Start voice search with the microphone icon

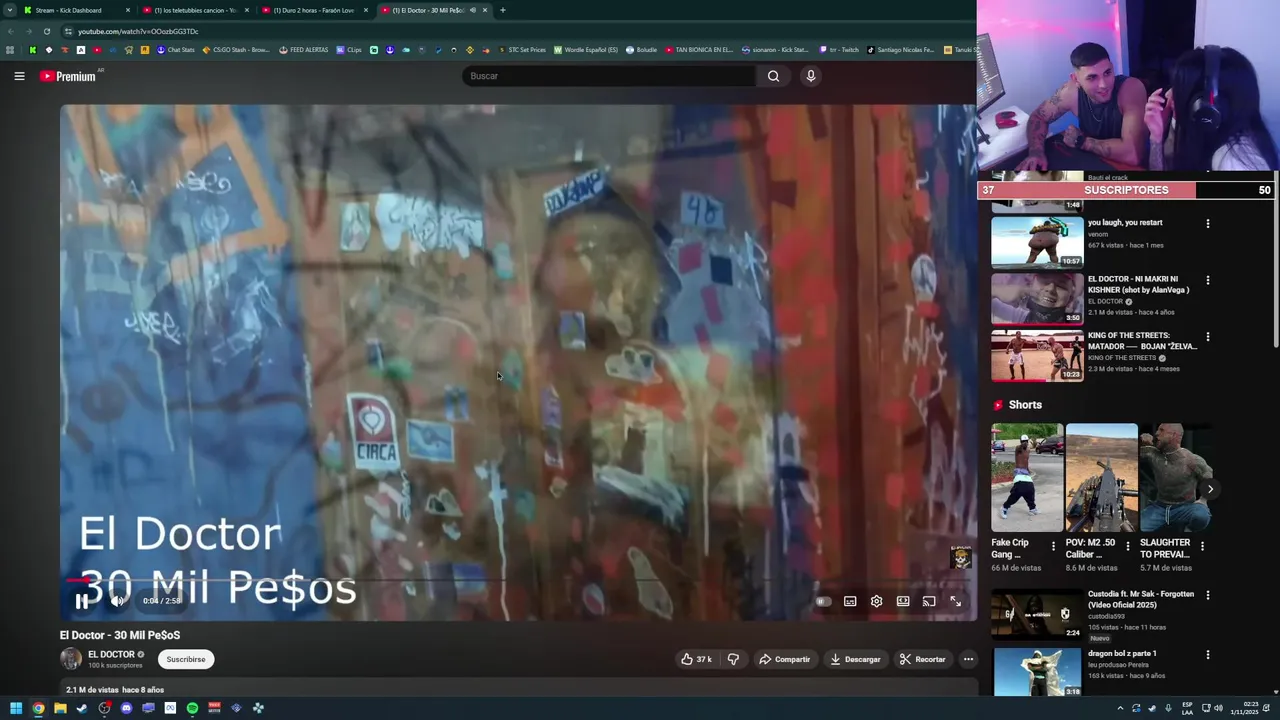click(x=811, y=76)
